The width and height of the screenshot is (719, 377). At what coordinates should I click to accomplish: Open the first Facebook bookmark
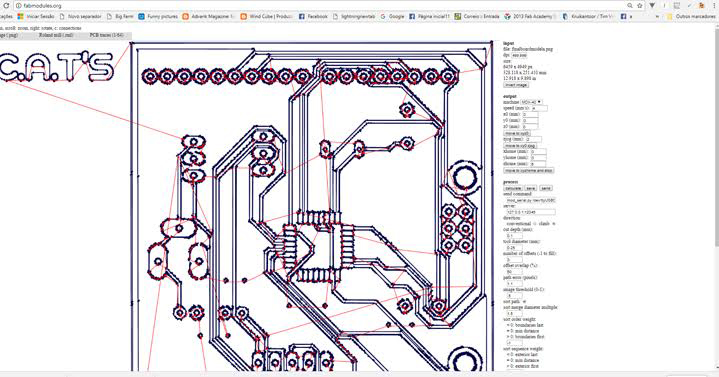click(x=313, y=16)
